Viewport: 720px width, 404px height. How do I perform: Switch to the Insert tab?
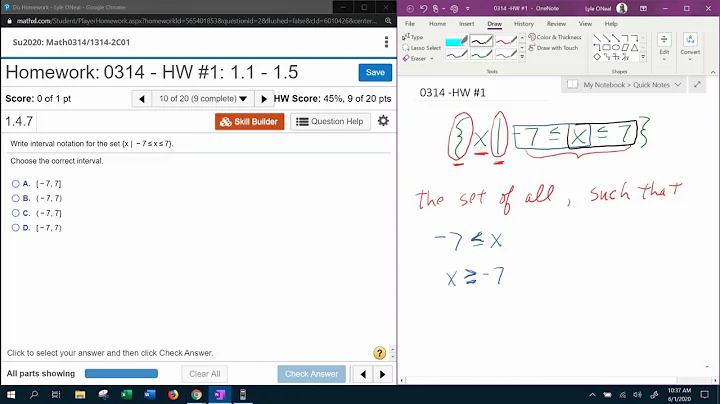point(467,23)
